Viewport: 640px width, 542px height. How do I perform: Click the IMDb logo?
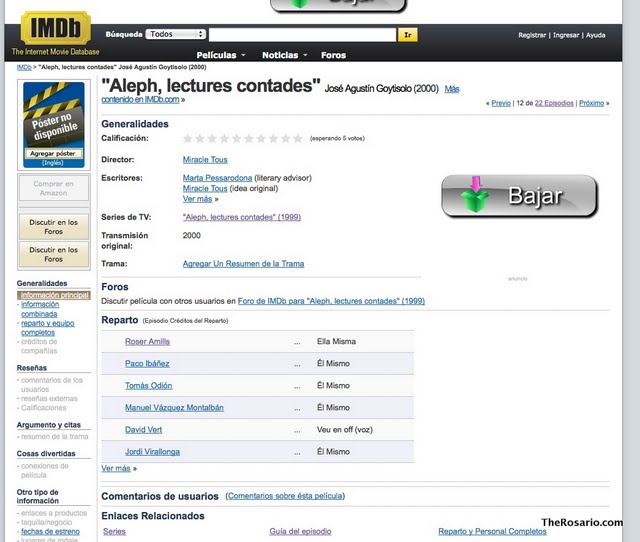(56, 28)
